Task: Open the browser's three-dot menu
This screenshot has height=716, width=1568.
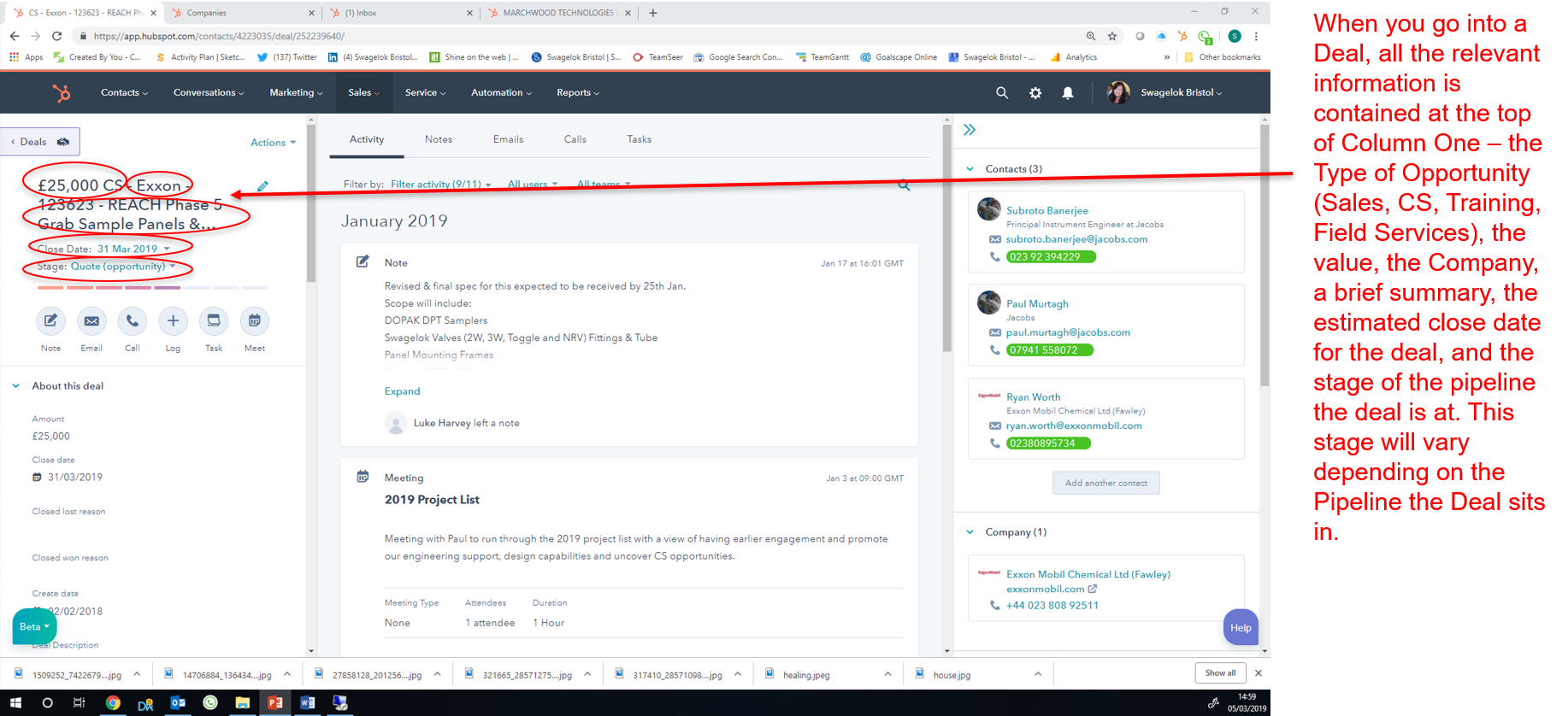Action: pos(1256,36)
